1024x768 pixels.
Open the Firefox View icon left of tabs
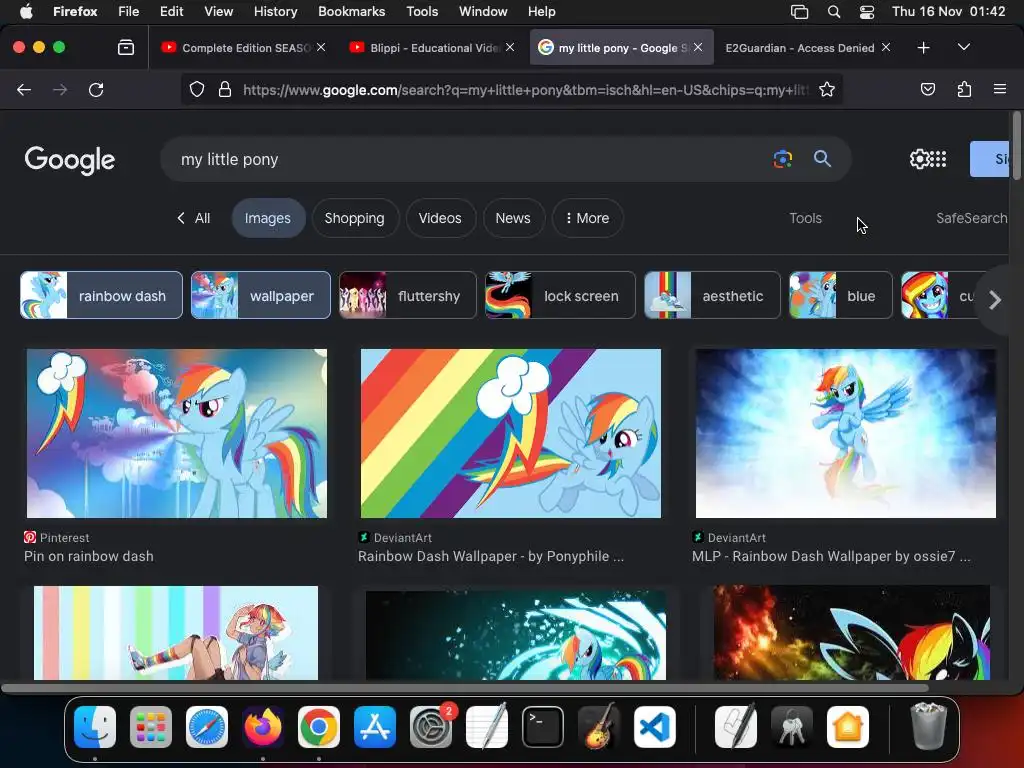[126, 47]
